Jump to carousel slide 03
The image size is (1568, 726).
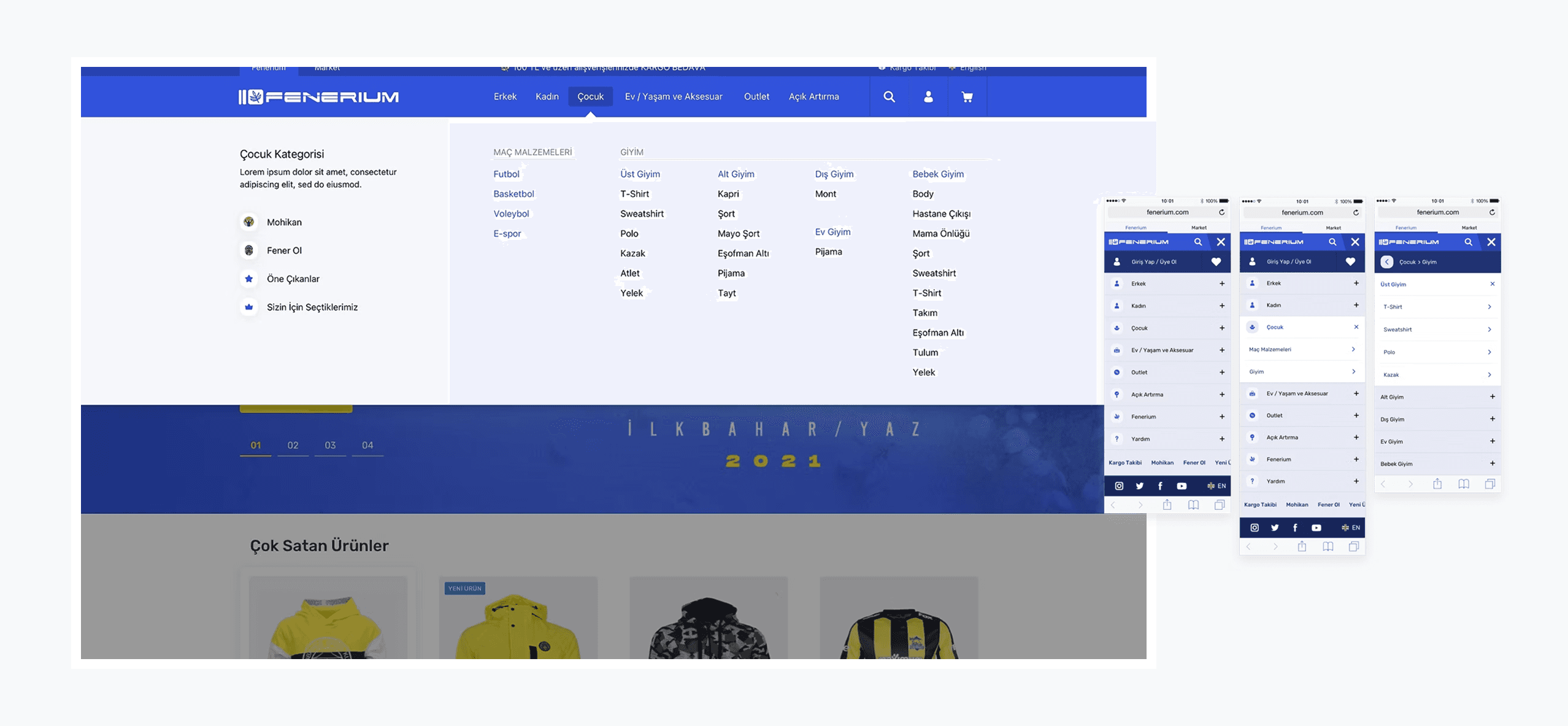[x=330, y=446]
